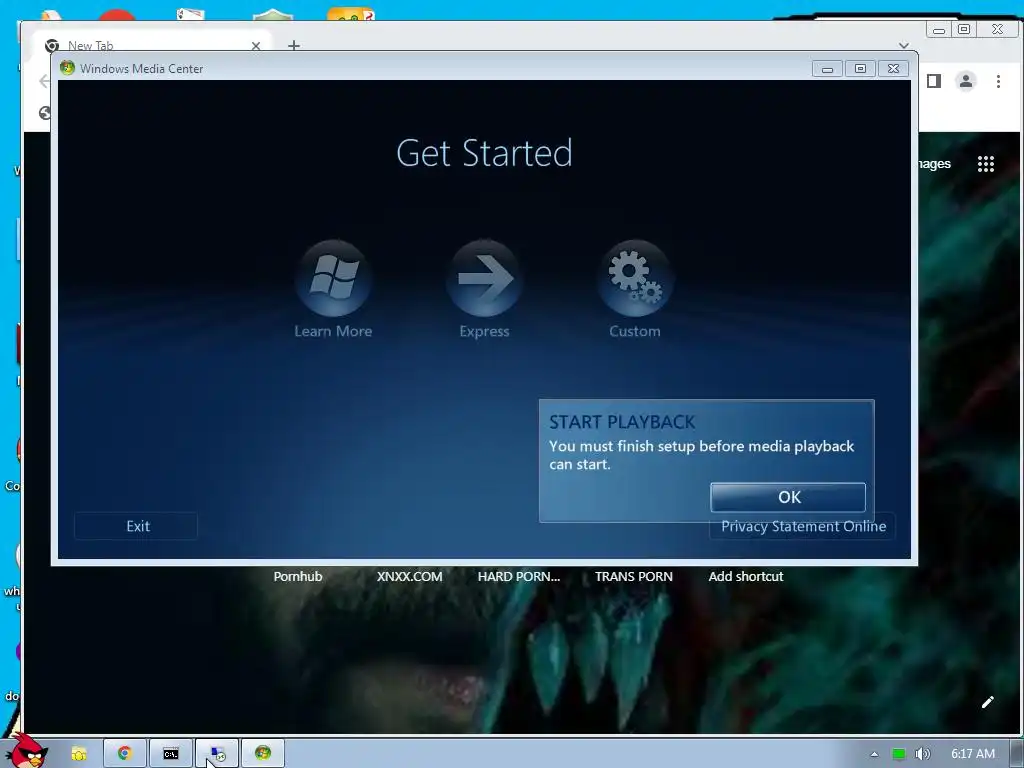Switch to Chrome from the taskbar
Viewport: 1024px width, 768px height.
(124, 754)
